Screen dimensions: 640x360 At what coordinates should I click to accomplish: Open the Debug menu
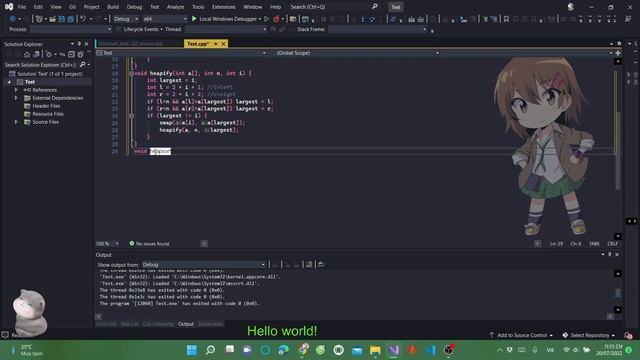click(134, 7)
